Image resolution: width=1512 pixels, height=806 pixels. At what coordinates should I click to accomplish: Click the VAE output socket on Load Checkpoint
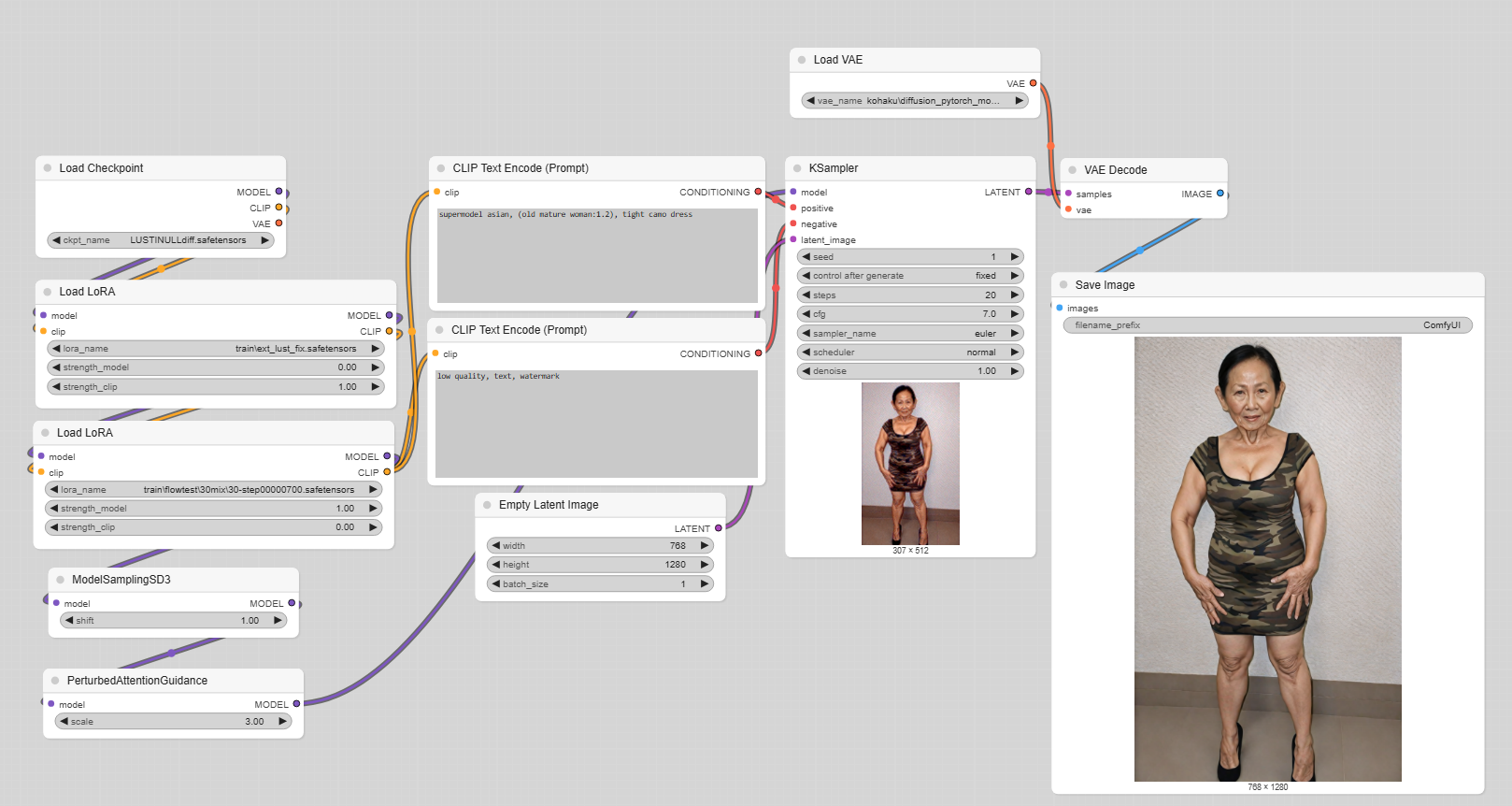[278, 223]
